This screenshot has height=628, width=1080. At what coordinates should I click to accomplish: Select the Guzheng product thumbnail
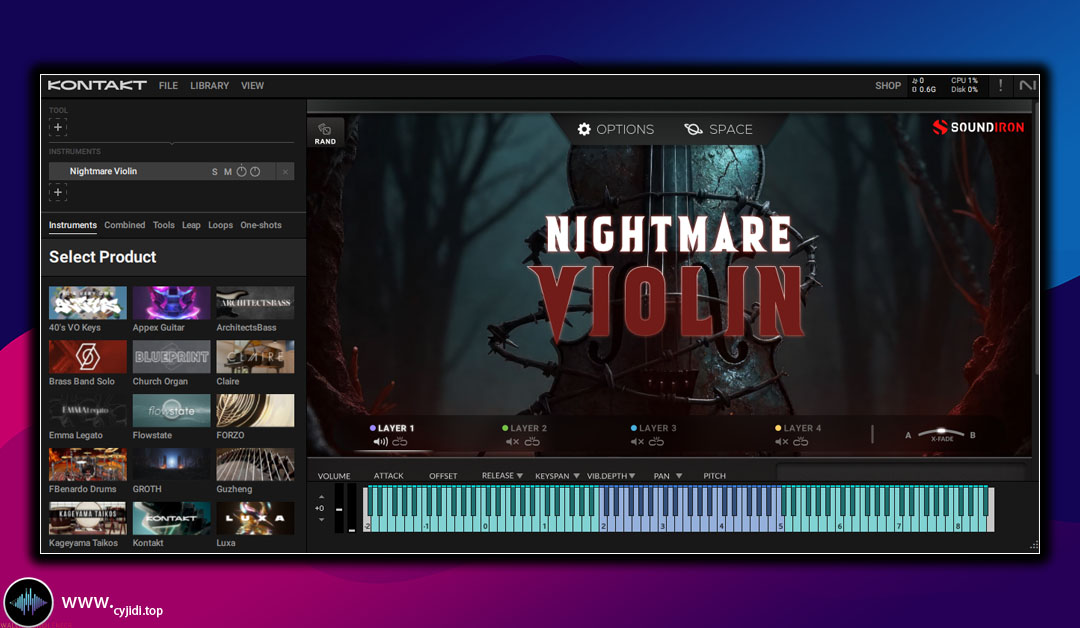tap(255, 464)
